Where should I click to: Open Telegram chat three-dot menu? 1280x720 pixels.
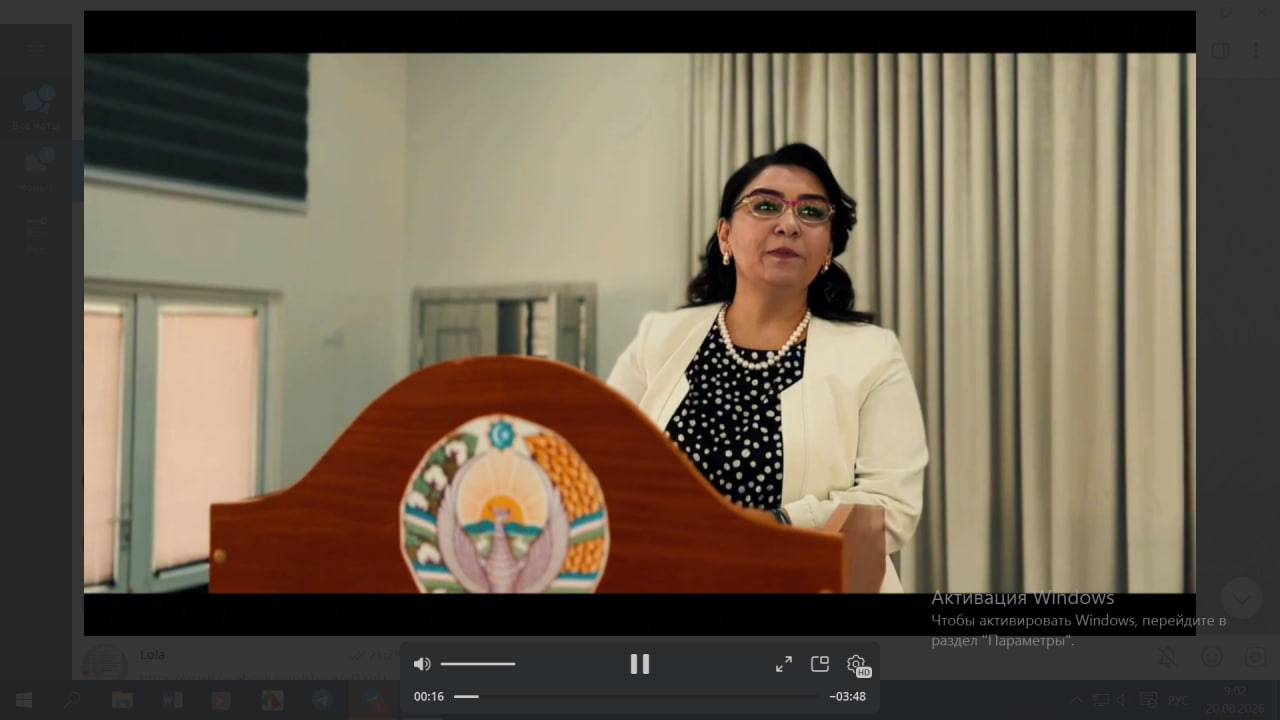[x=1257, y=50]
